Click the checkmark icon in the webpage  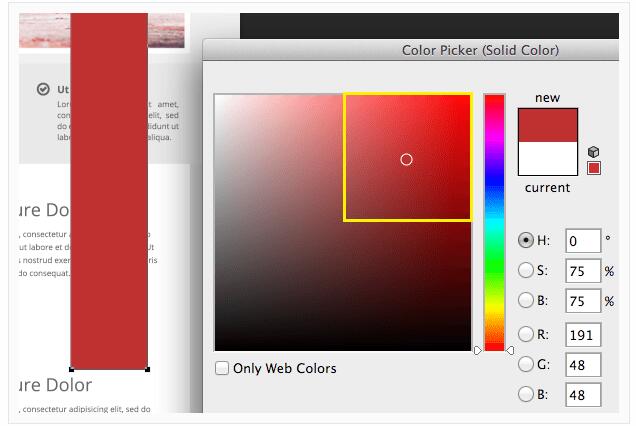click(x=43, y=89)
